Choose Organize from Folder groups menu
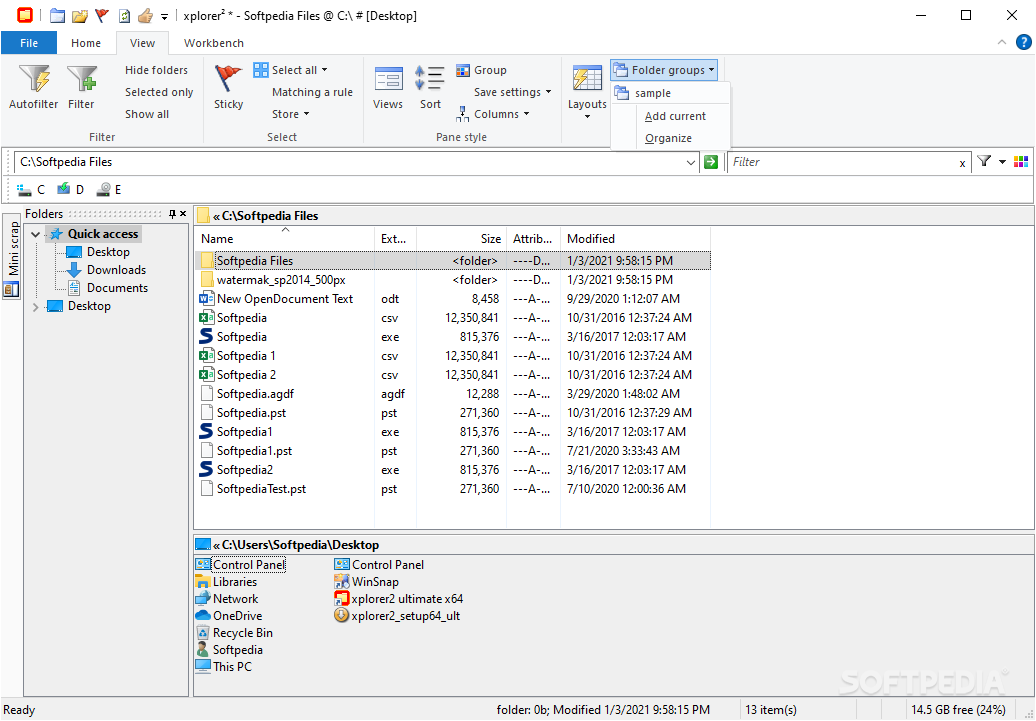The width and height of the screenshot is (1036, 721). pyautogui.click(x=669, y=138)
